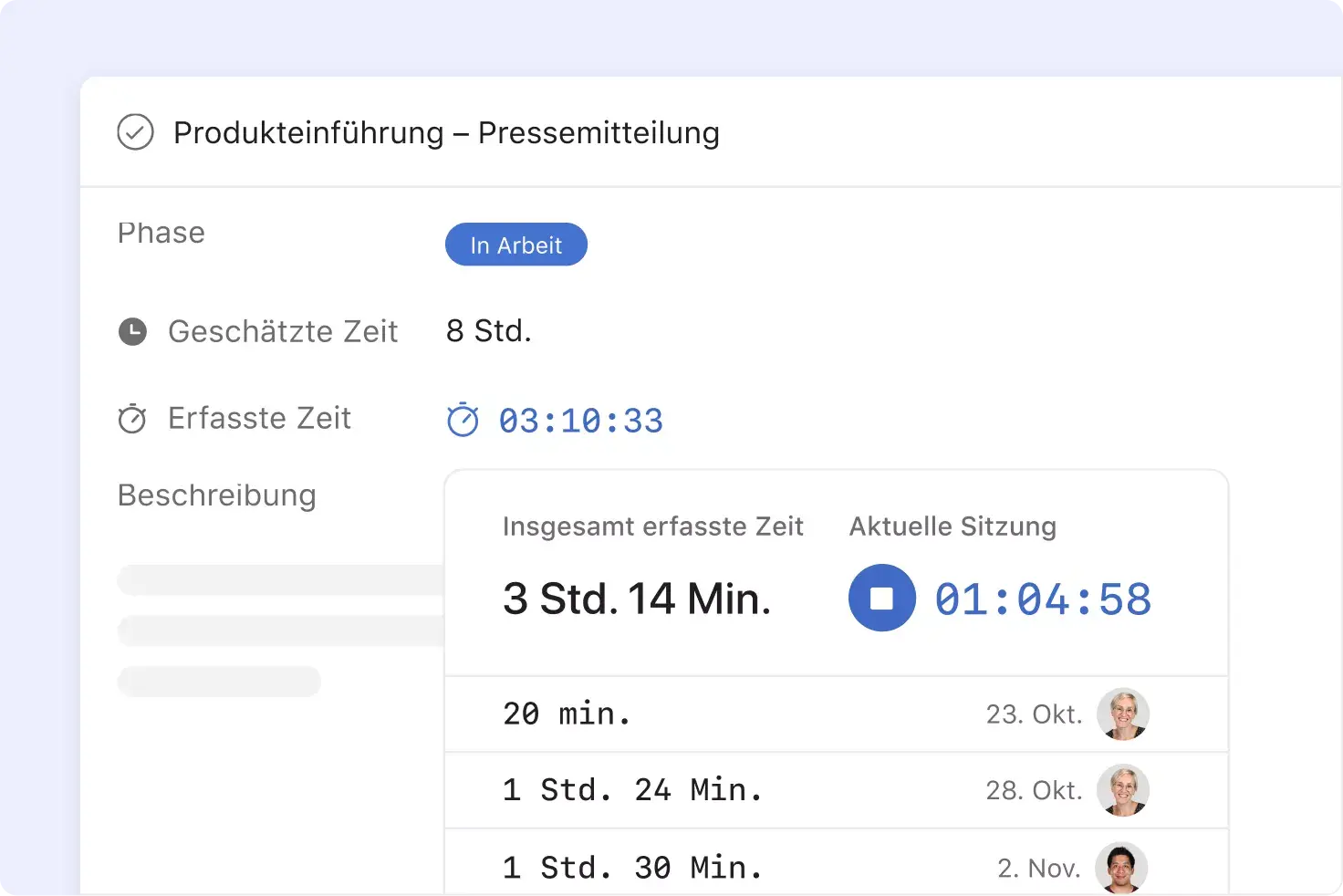The height and width of the screenshot is (896, 1343).
Task: Click the 3 Std. 14 Min. total time
Action: pyautogui.click(x=637, y=598)
